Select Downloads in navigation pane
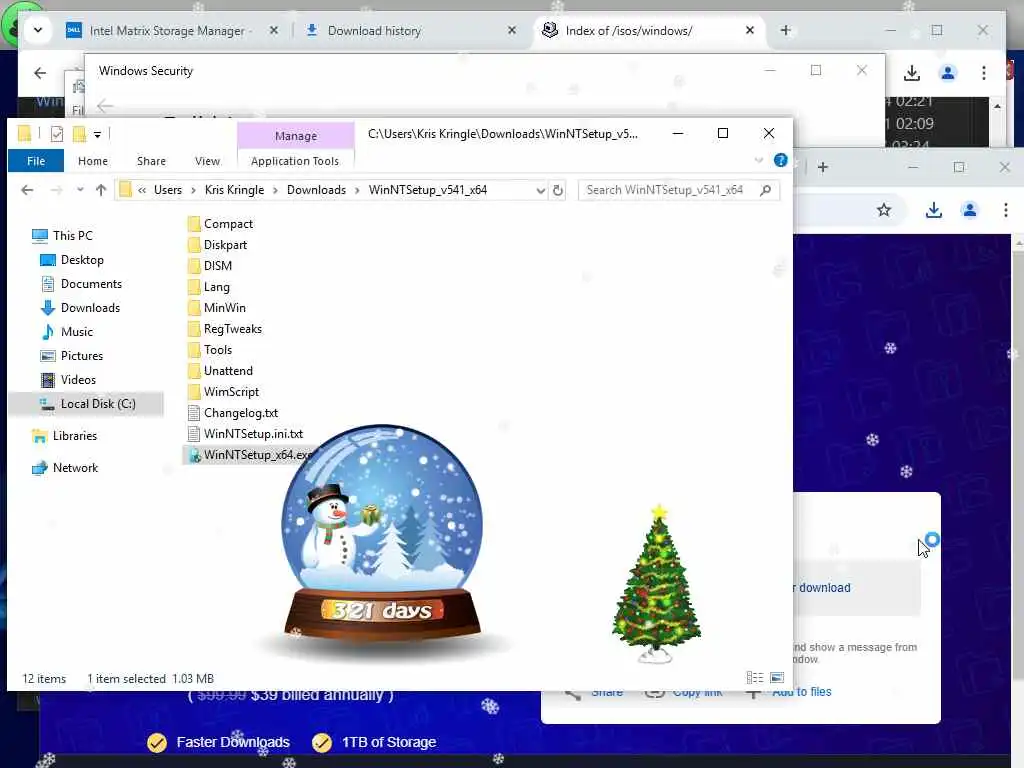 [x=80, y=308]
